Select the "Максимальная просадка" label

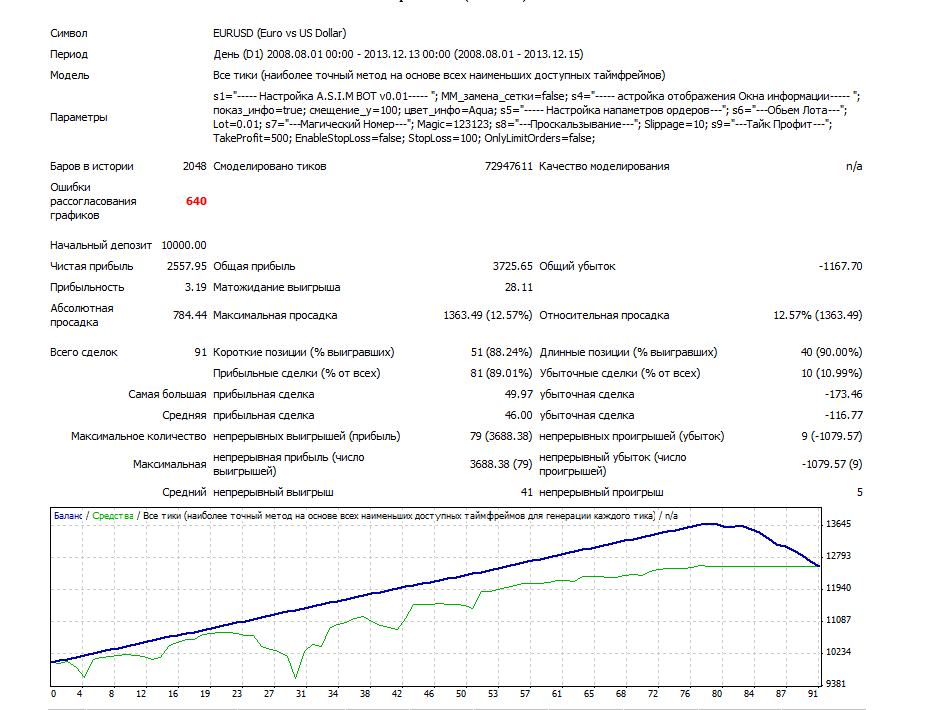click(x=275, y=315)
